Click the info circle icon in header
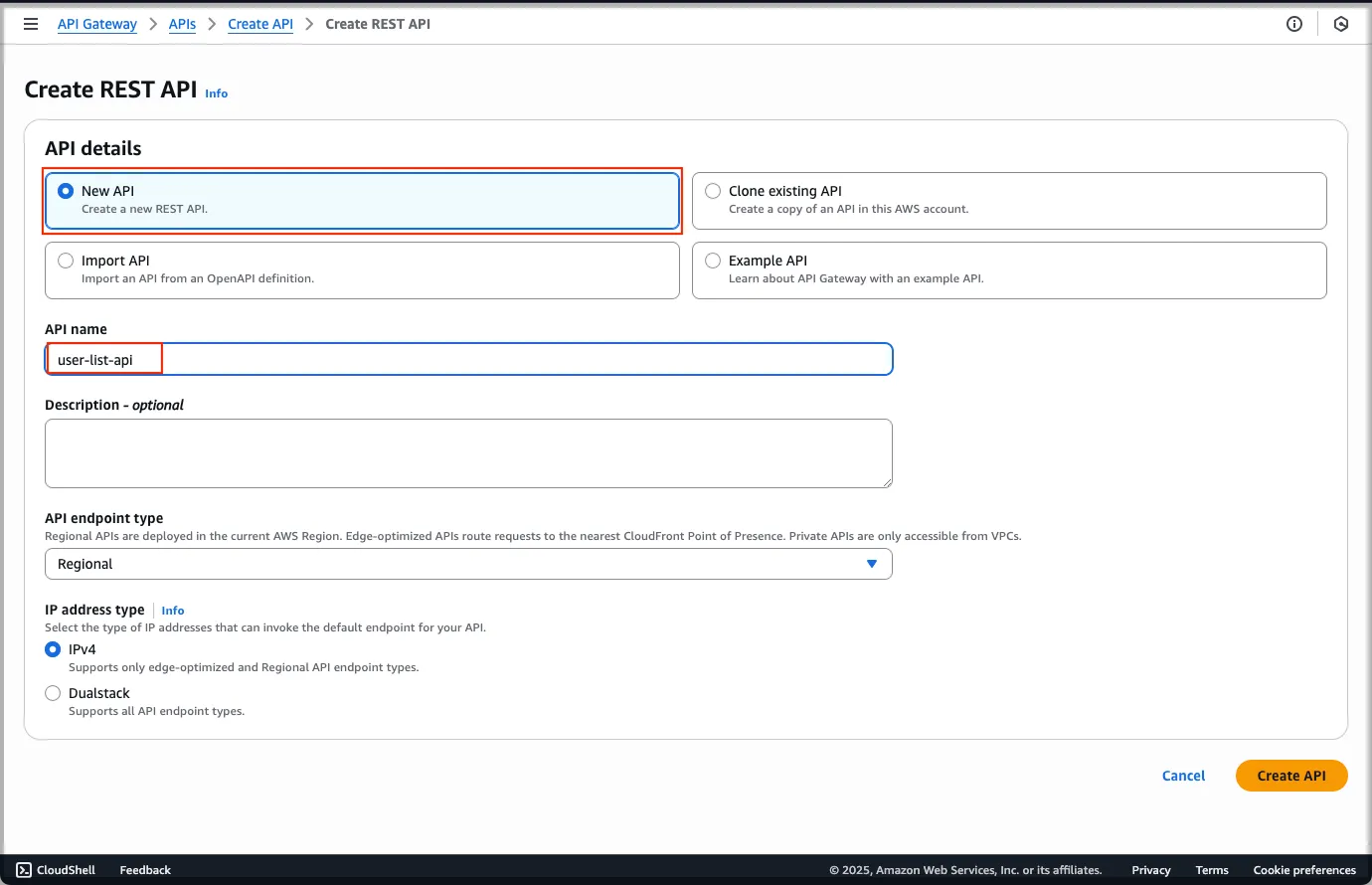Image resolution: width=1372 pixels, height=885 pixels. tap(1294, 24)
